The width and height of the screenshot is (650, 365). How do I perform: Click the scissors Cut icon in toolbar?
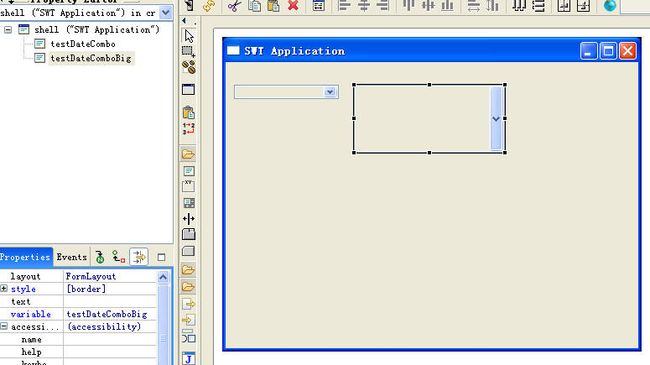pyautogui.click(x=234, y=6)
